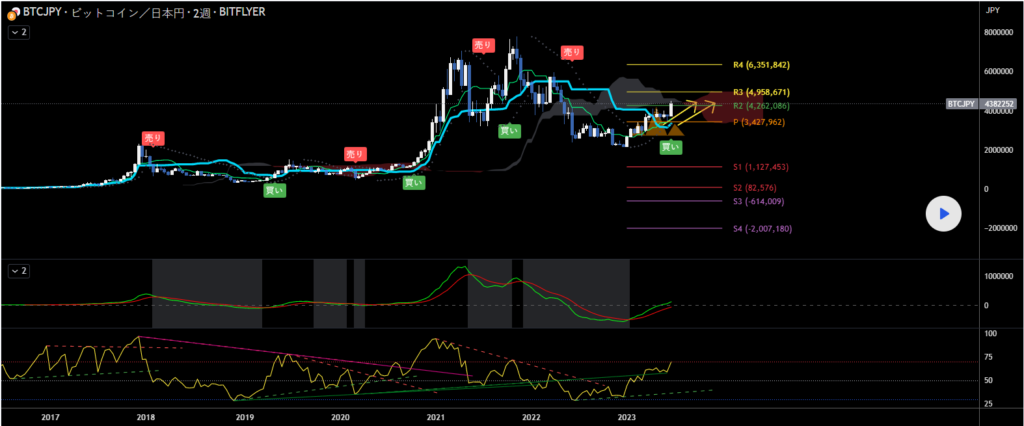This screenshot has width=1024, height=426.
Task: Select the 2023 buy signal marker
Action: pyautogui.click(x=670, y=147)
